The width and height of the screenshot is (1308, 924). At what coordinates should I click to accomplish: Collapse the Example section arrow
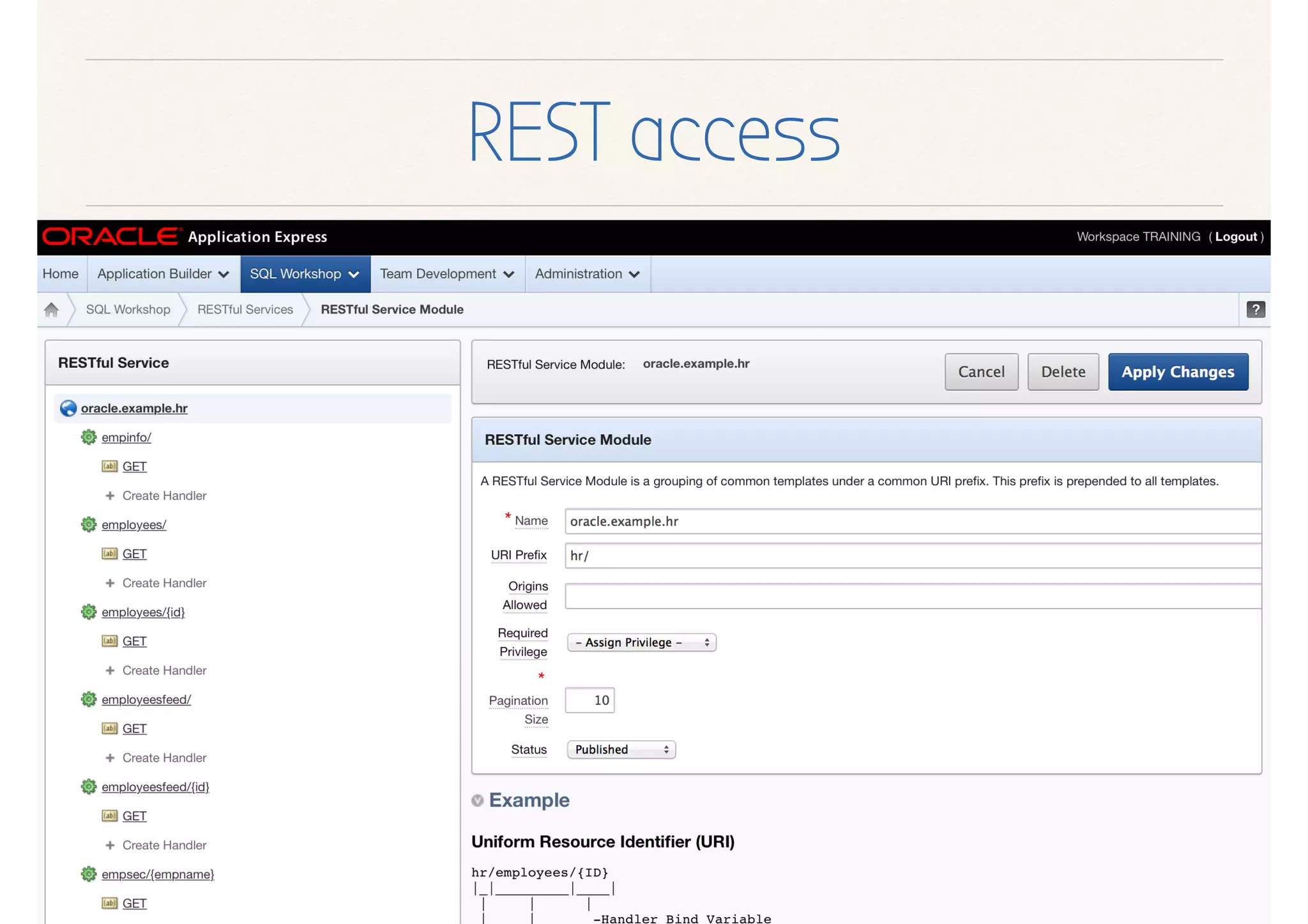pyautogui.click(x=478, y=801)
